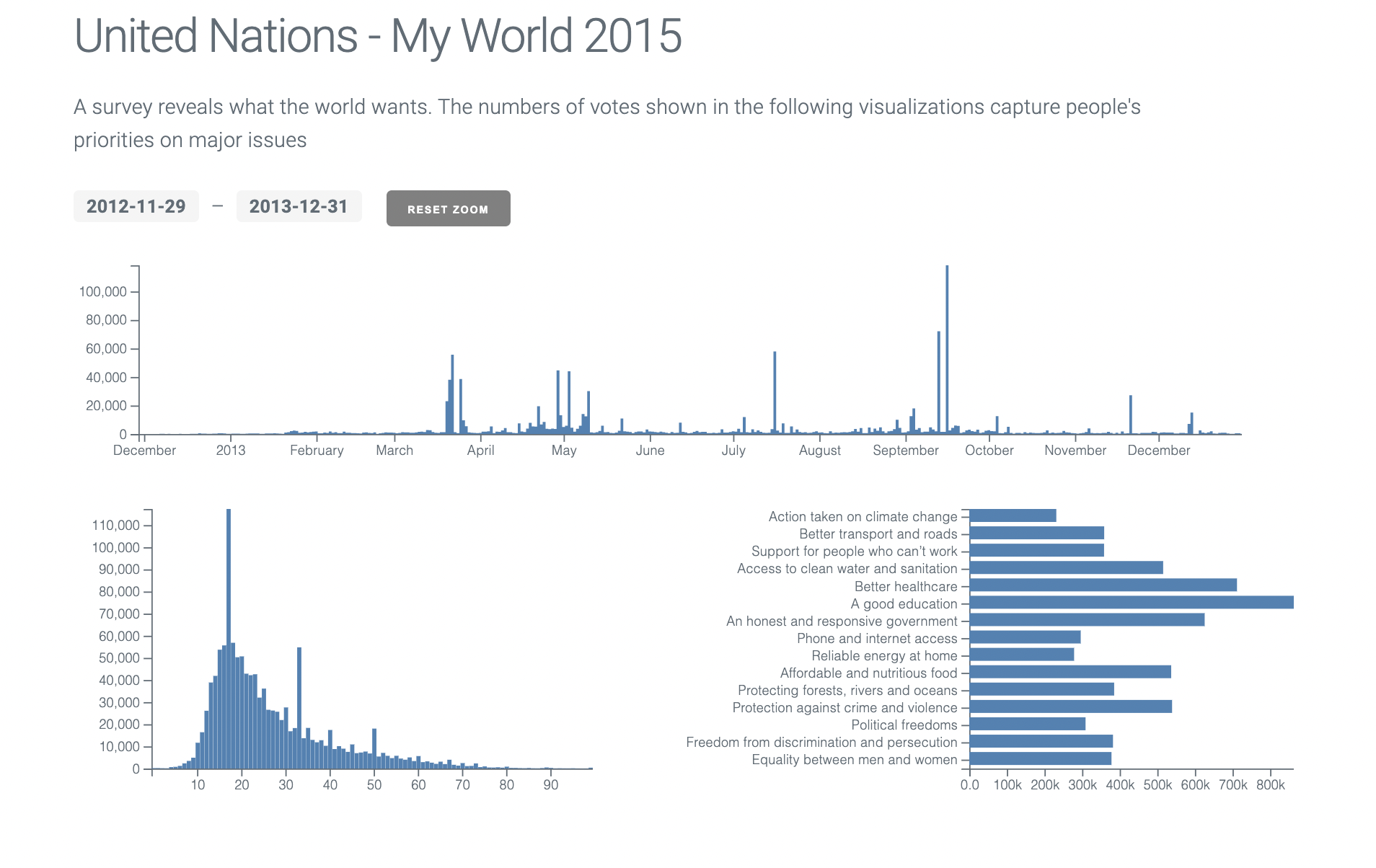Click the 'October' axis label on timeline

coord(989,450)
